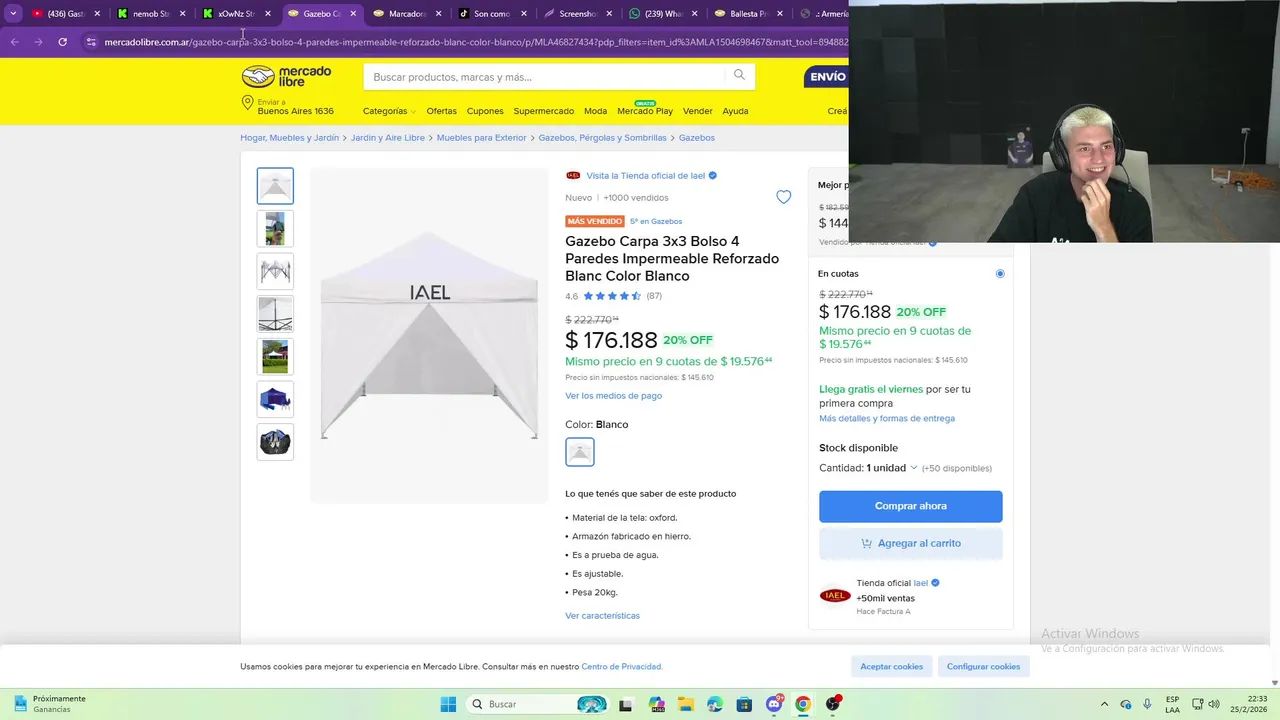Click the Mercado Libre logo
Viewport: 1280px width, 720px height.
coord(286,77)
